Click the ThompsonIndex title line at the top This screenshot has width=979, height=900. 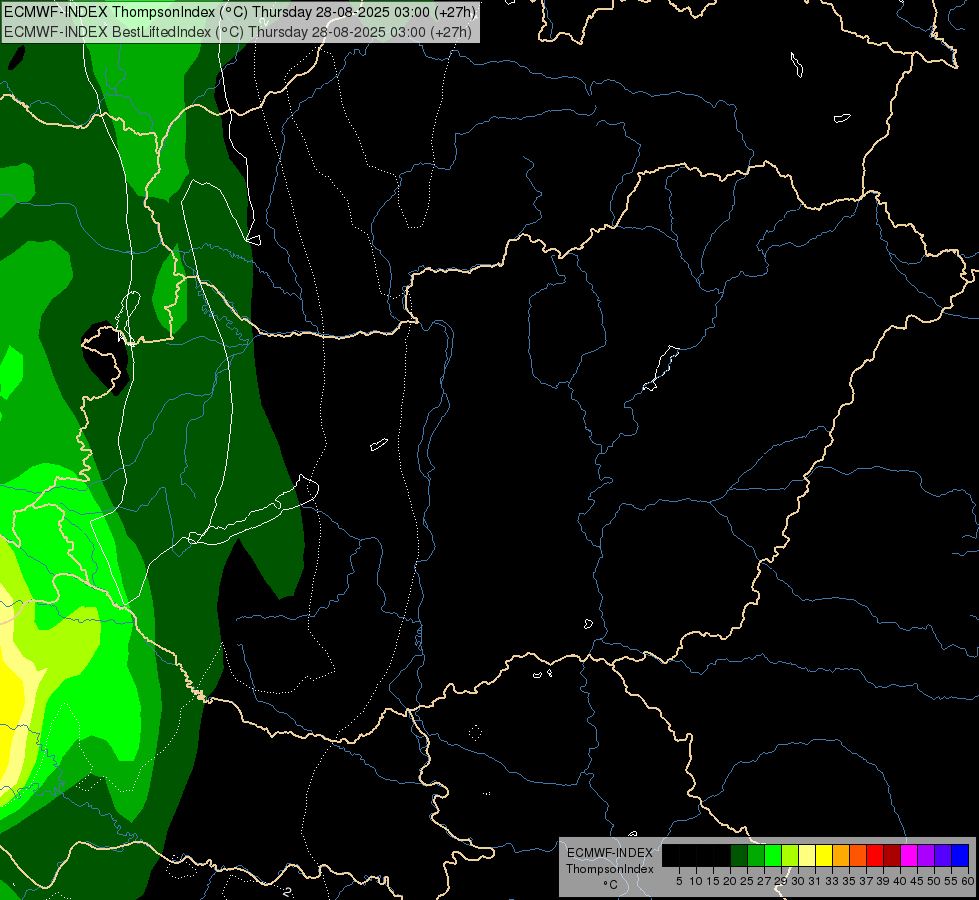coord(240,12)
